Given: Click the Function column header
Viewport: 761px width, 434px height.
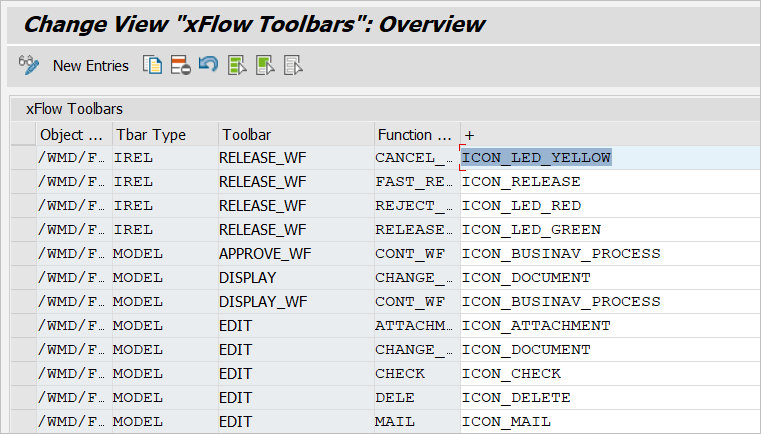Looking at the screenshot, I should point(415,134).
